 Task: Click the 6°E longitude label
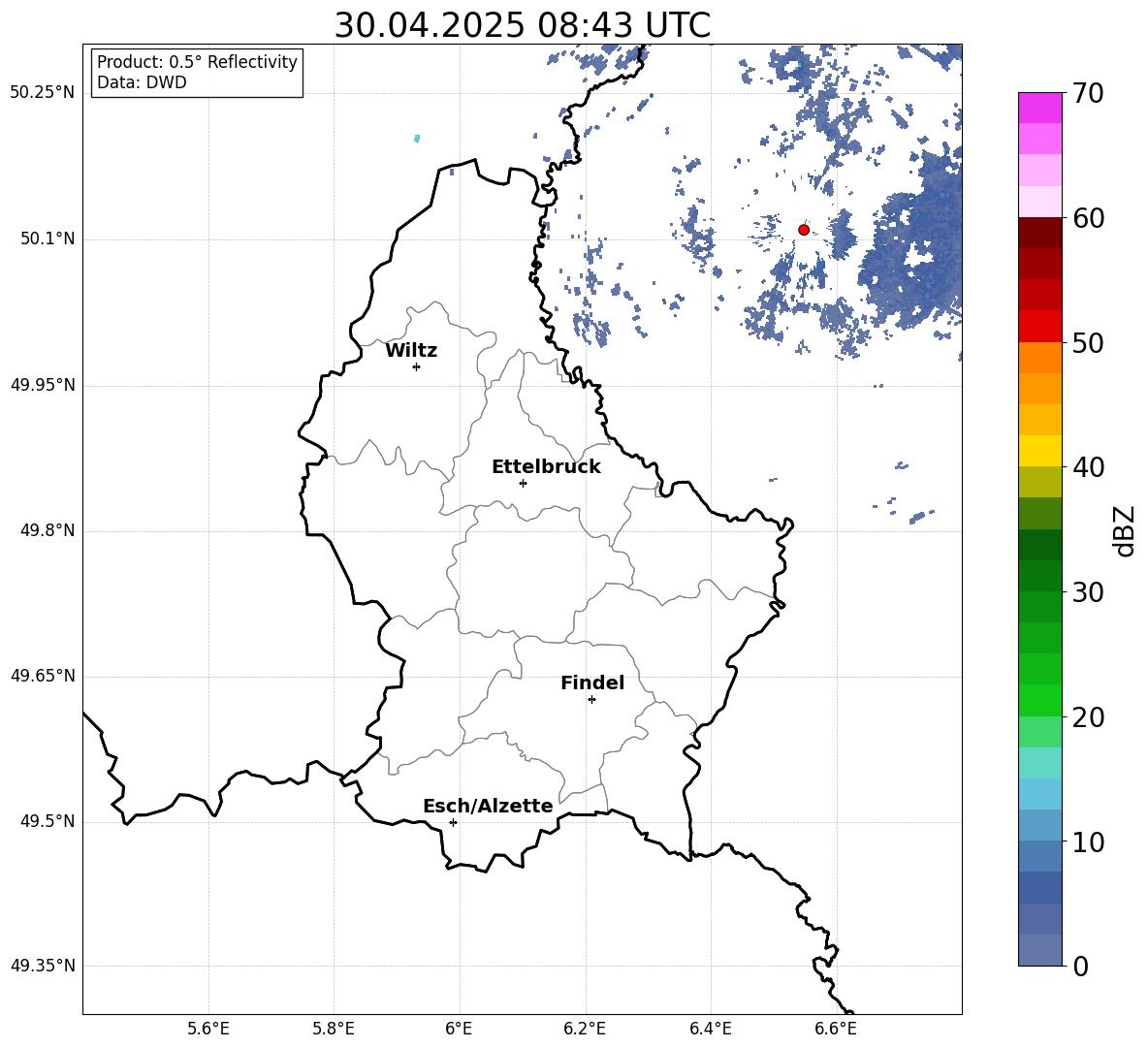click(459, 1029)
